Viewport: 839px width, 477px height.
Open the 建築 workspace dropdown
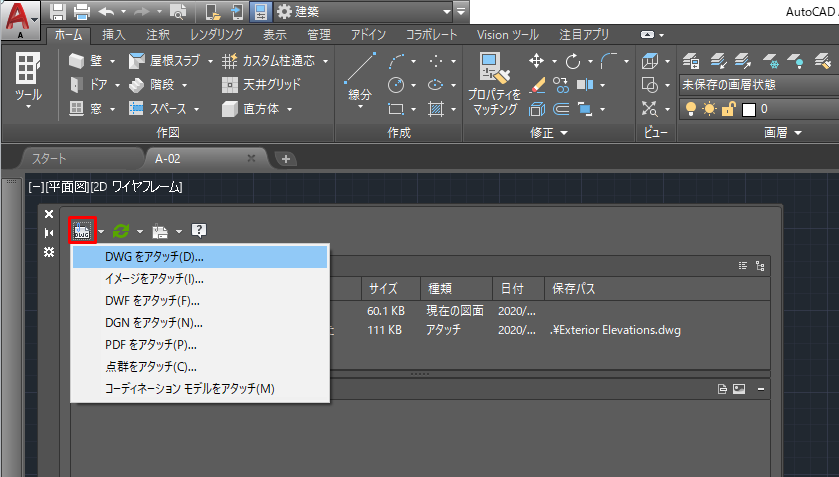[x=365, y=11]
